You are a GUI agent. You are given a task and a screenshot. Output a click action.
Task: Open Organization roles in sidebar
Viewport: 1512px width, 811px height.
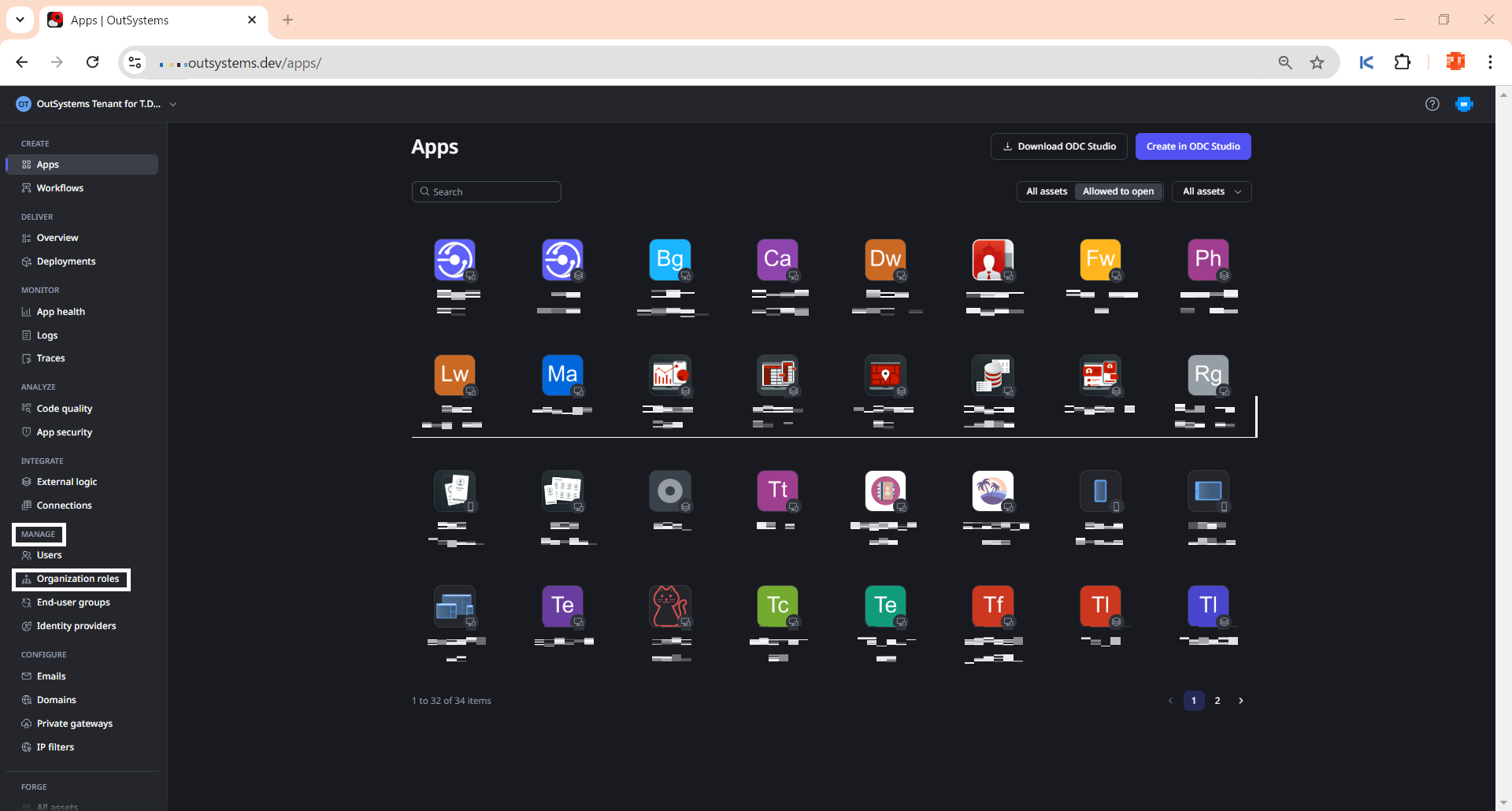click(x=77, y=579)
